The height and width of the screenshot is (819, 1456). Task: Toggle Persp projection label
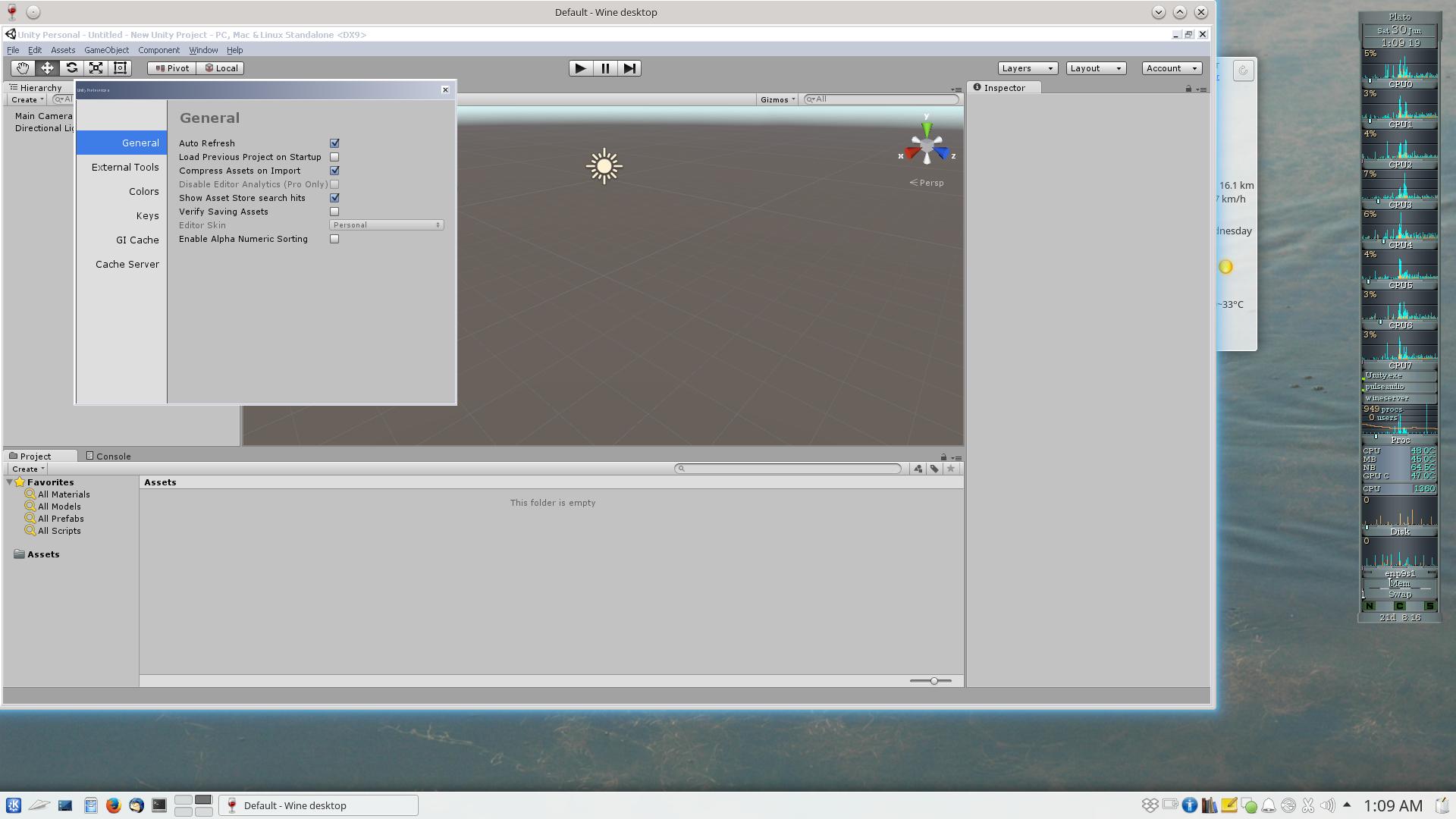(x=927, y=183)
